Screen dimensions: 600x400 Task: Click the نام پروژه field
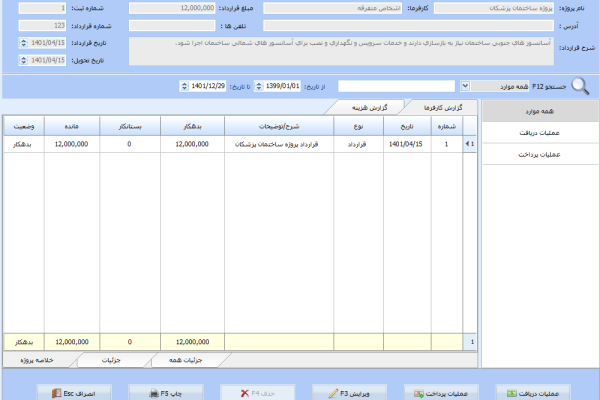point(494,8)
